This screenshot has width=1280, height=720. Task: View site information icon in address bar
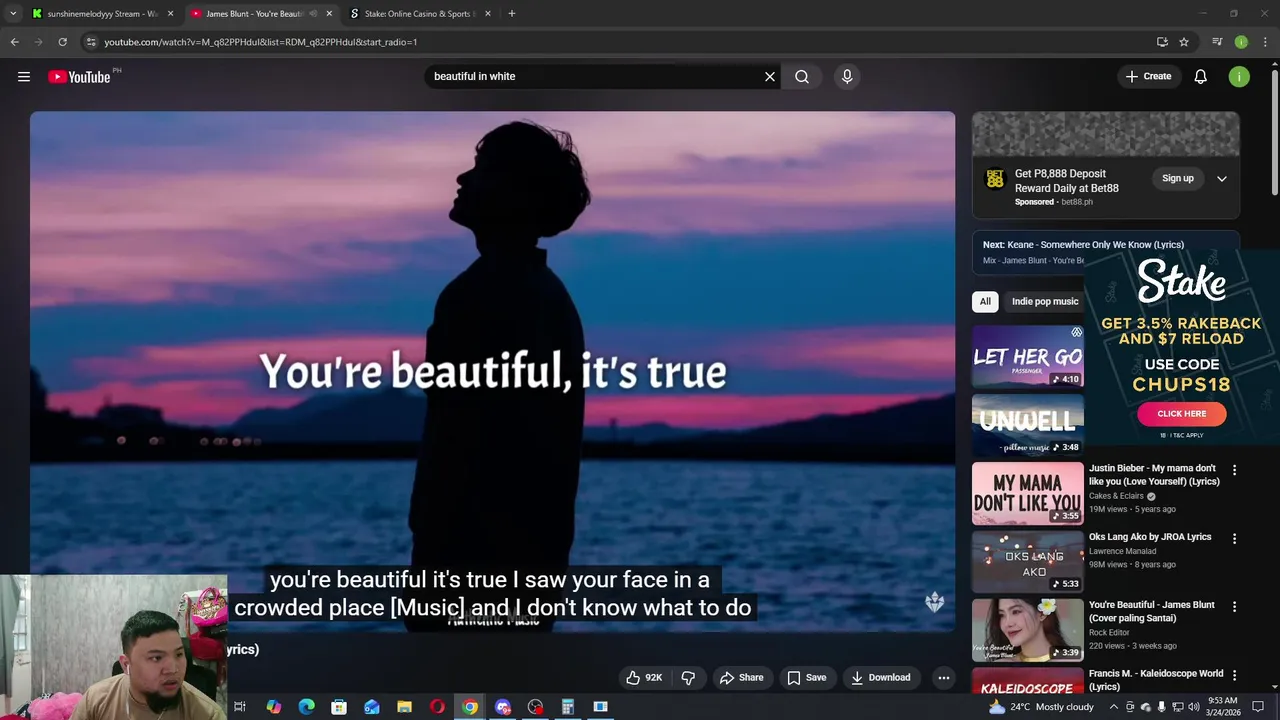(x=91, y=42)
